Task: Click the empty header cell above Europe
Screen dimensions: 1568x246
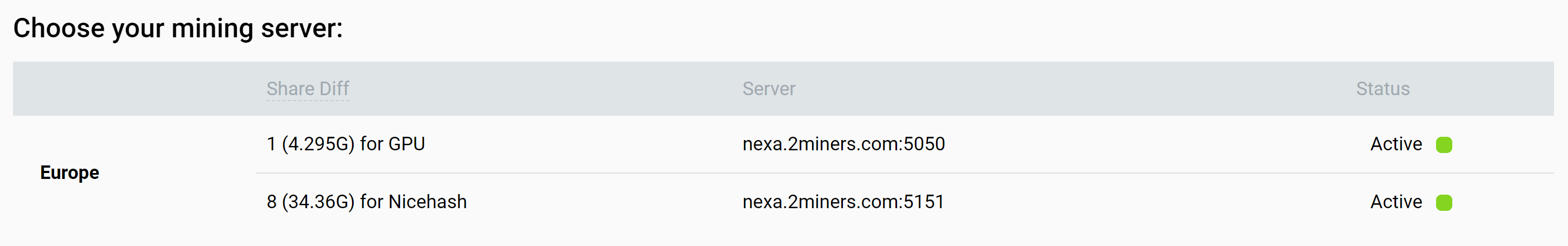Action: tap(134, 89)
